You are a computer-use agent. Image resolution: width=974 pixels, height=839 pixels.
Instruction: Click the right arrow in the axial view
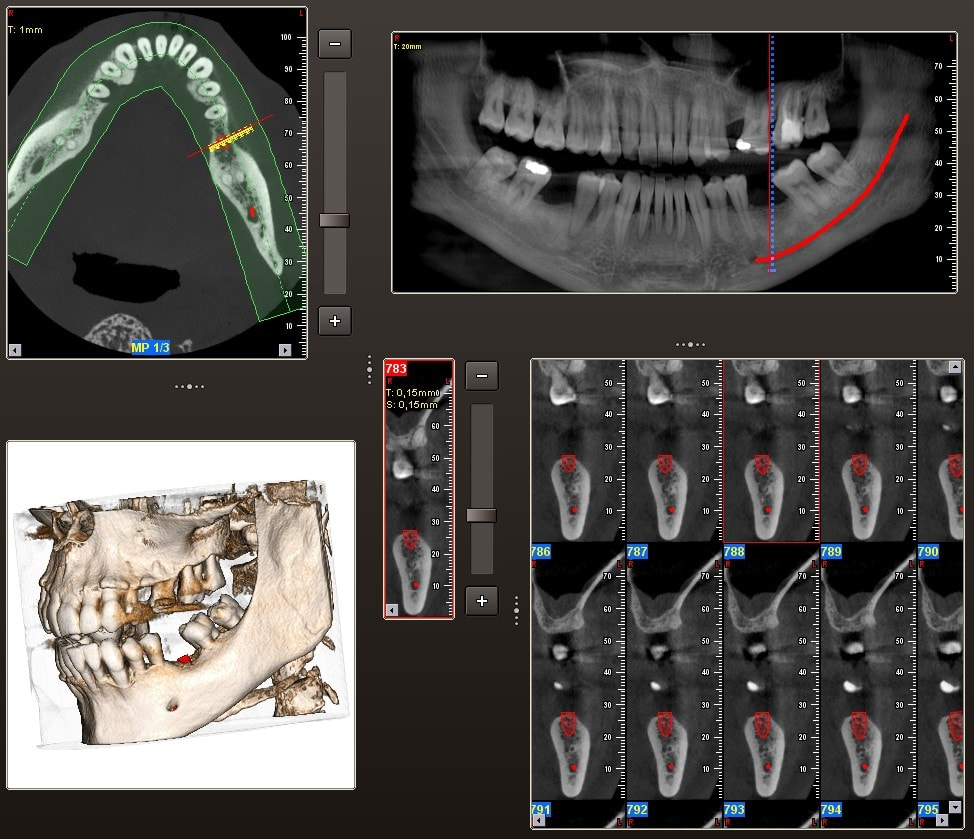[285, 350]
